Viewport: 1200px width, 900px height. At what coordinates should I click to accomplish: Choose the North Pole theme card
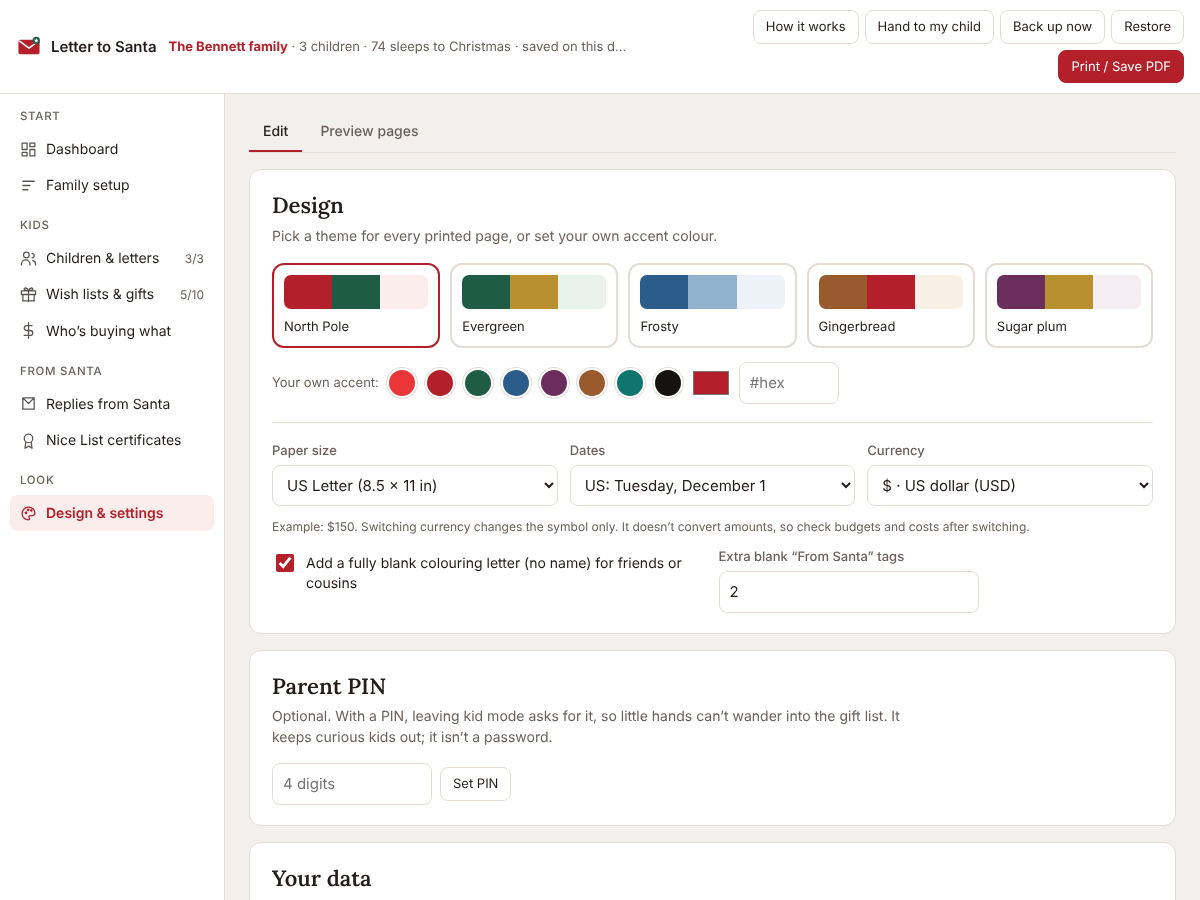(x=356, y=305)
